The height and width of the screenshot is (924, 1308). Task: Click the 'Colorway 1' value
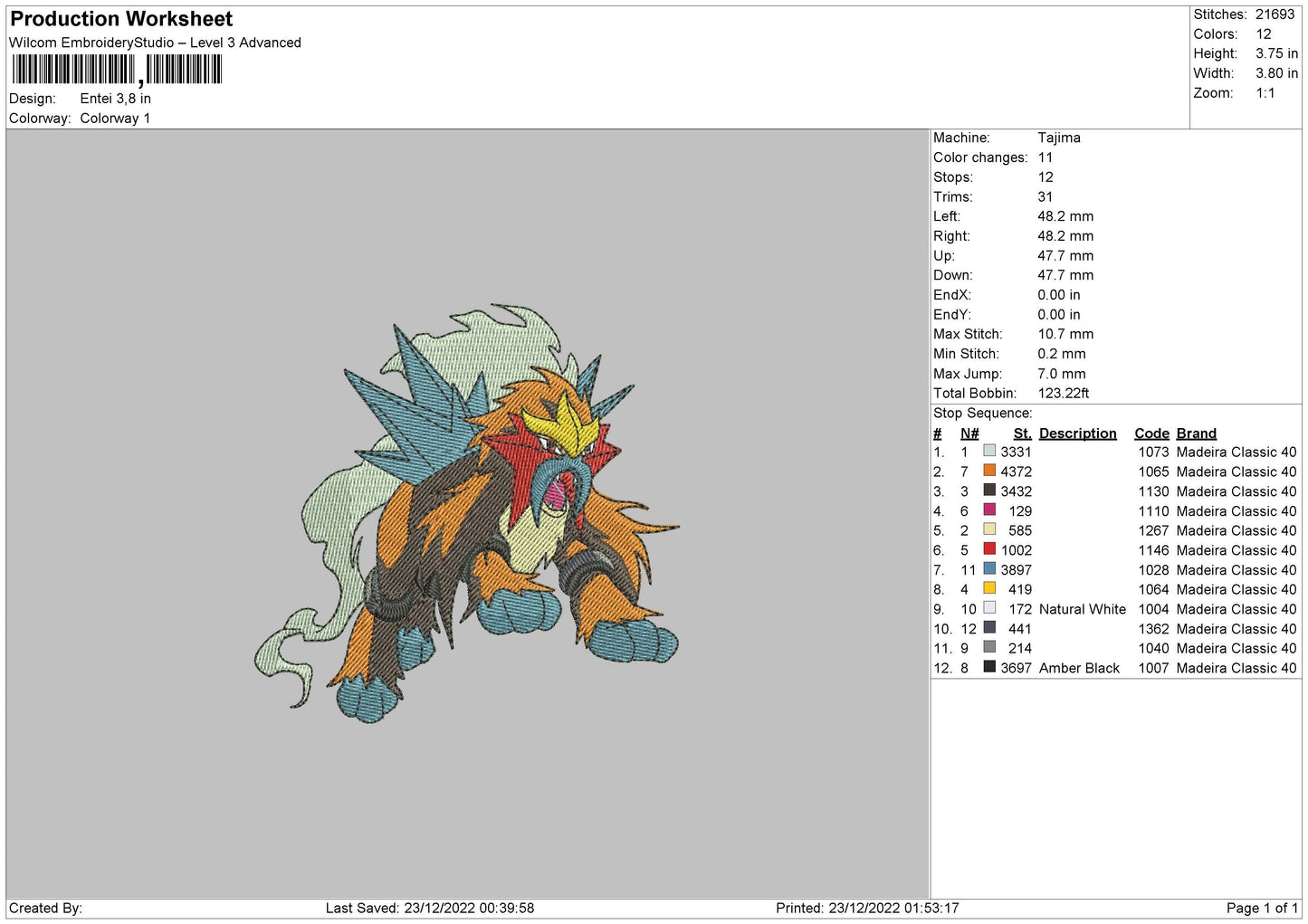coord(115,119)
